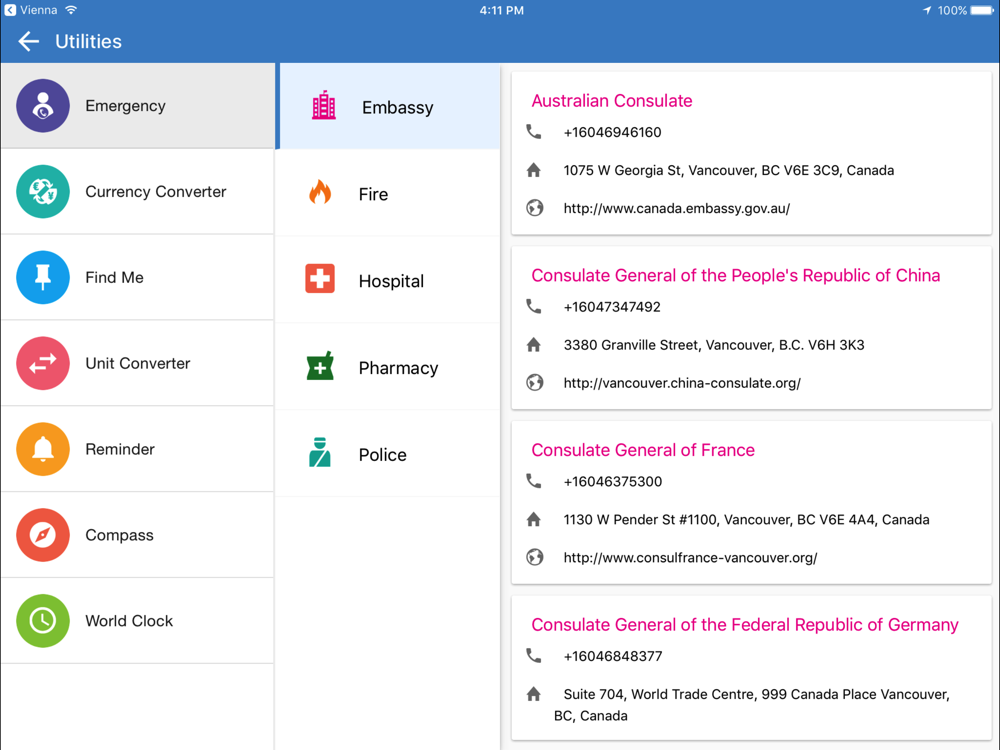
Task: Tap address Suite 704, World Trade Centre
Action: [x=751, y=705]
